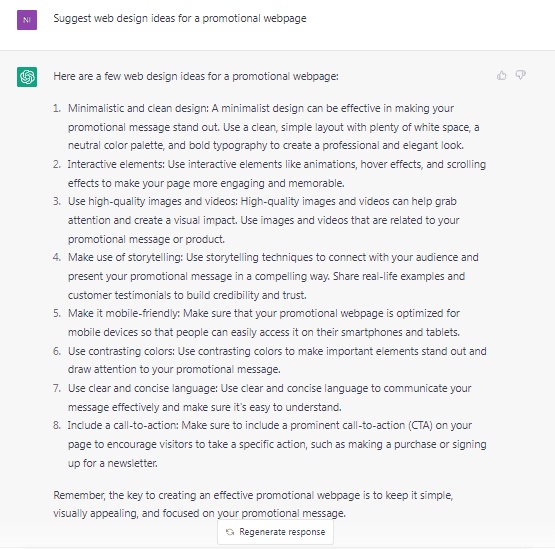Viewport: 555px width, 549px height.
Task: Click the purple user avatar
Action: 27,20
